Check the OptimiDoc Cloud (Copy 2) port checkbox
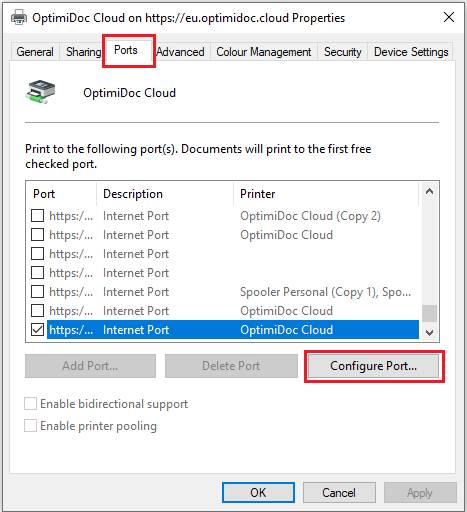Image resolution: width=467 pixels, height=512 pixels. [37, 216]
